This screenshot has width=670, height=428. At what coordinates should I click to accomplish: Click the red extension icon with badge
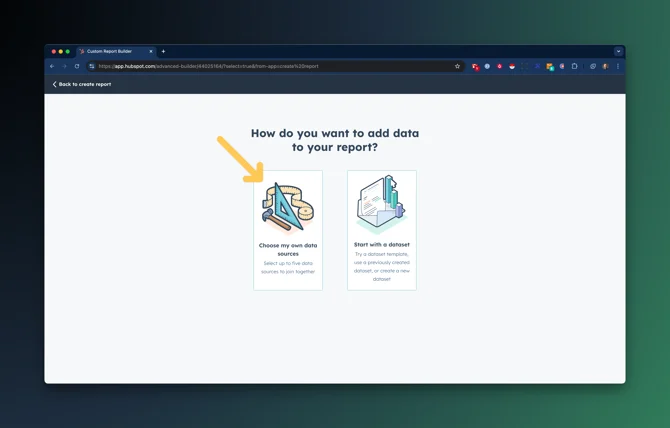click(475, 67)
